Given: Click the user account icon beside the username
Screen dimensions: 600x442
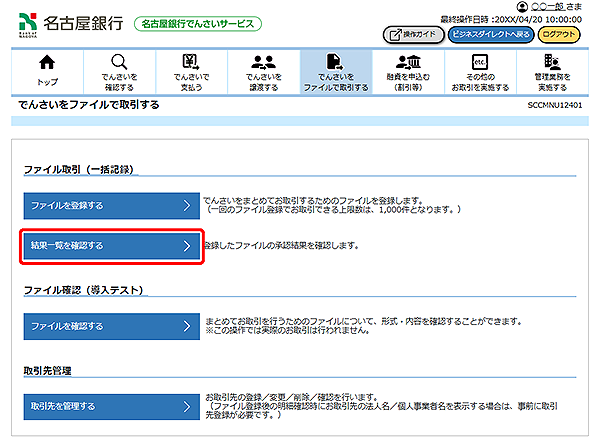Looking at the screenshot, I should click(521, 6).
